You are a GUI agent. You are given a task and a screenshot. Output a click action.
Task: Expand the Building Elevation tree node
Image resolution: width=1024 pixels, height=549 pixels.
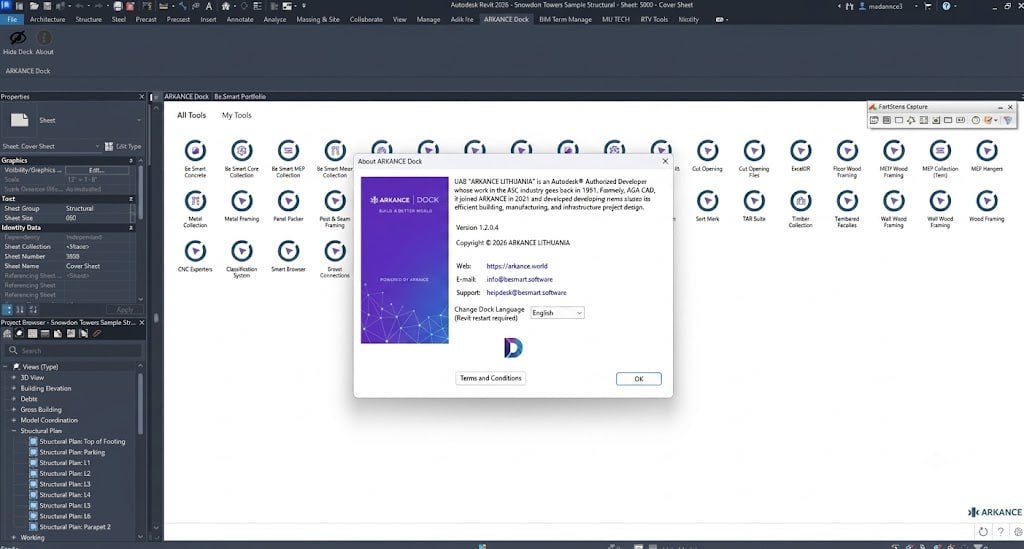tap(14, 388)
